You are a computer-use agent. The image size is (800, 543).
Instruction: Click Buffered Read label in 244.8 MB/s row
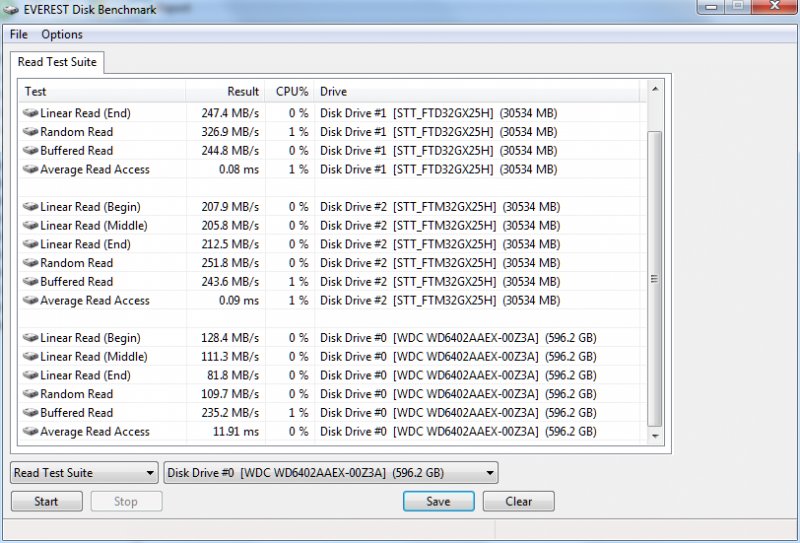point(77,151)
